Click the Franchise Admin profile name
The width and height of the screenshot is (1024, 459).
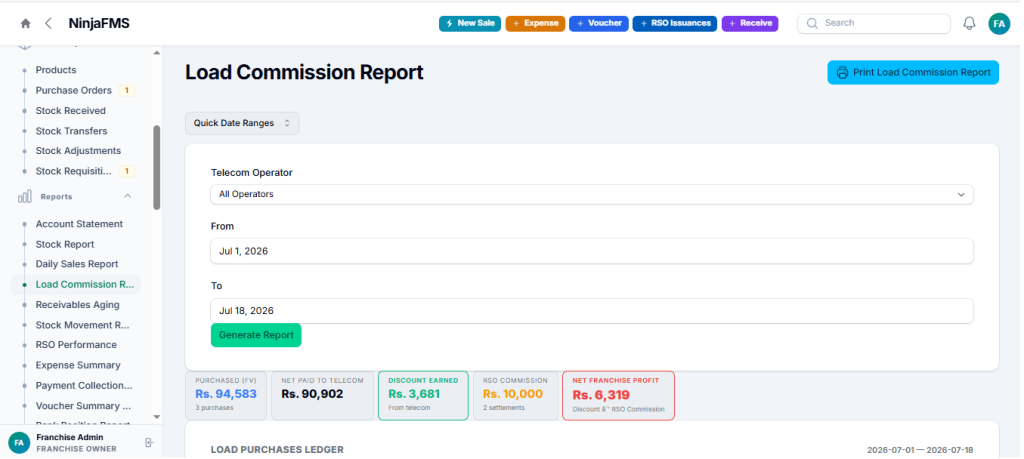pos(69,437)
